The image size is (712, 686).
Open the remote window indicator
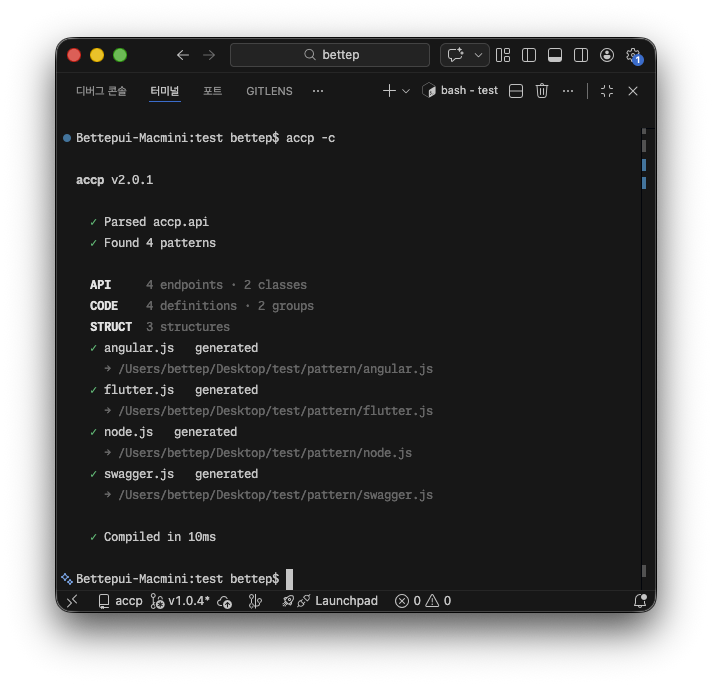[x=72, y=601]
